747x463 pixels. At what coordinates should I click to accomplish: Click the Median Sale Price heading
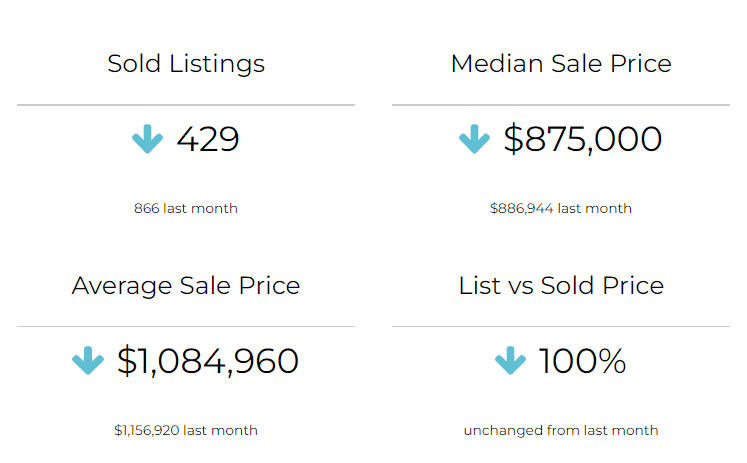tap(561, 64)
